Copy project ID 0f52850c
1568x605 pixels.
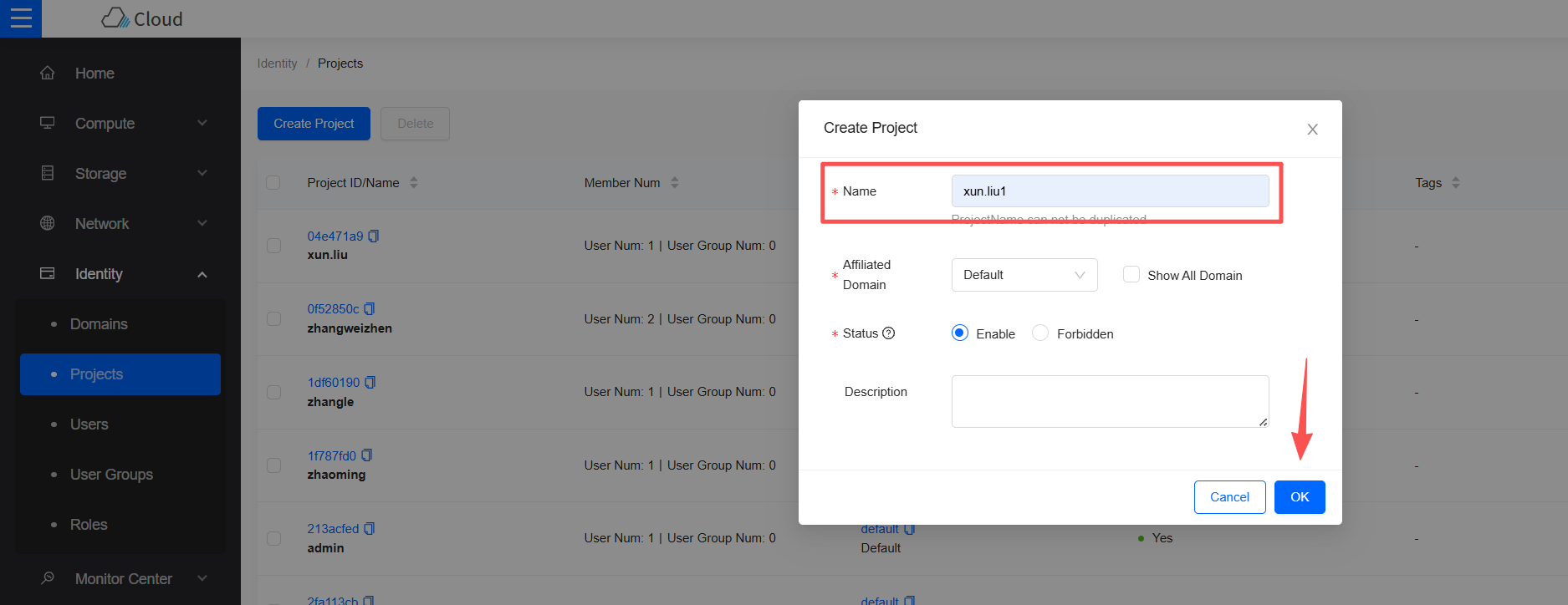point(370,309)
